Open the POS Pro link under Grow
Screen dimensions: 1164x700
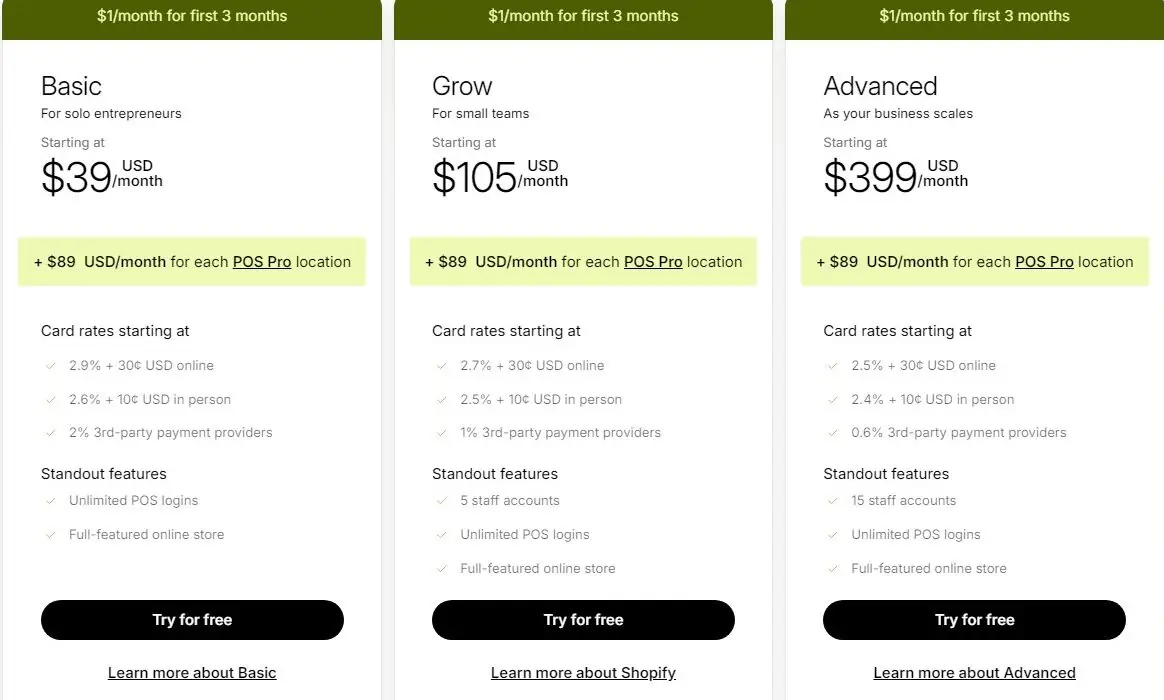pyautogui.click(x=653, y=261)
